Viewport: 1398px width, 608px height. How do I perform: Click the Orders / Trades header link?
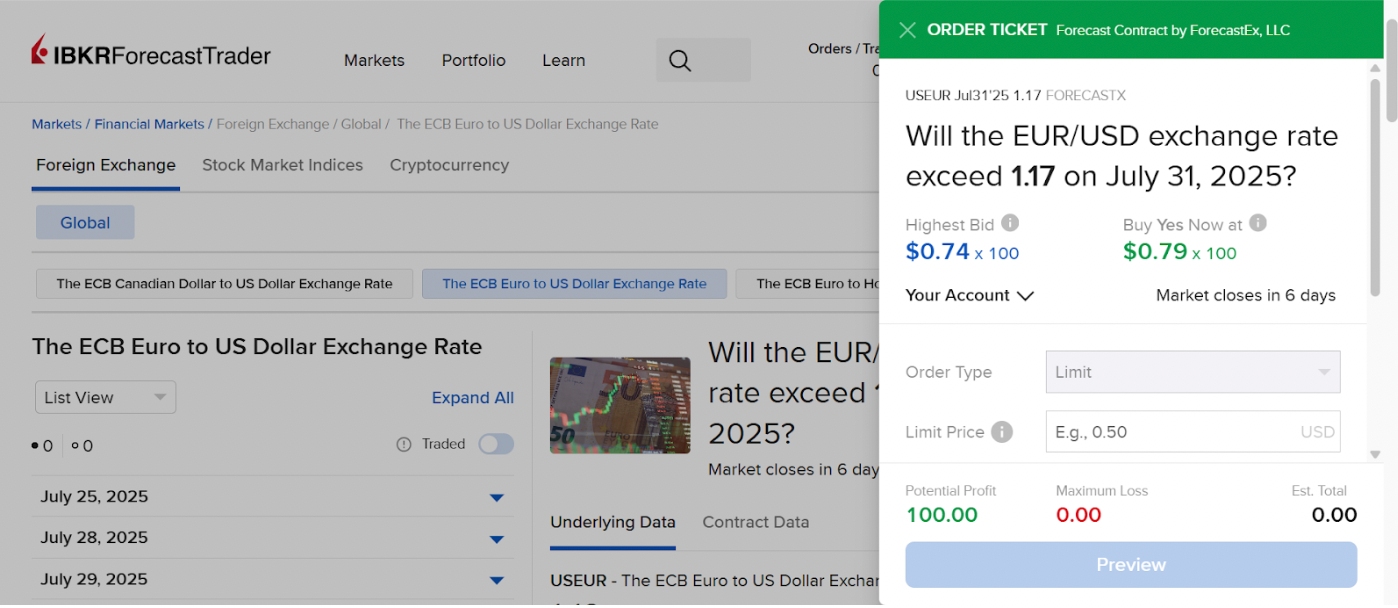pos(844,49)
